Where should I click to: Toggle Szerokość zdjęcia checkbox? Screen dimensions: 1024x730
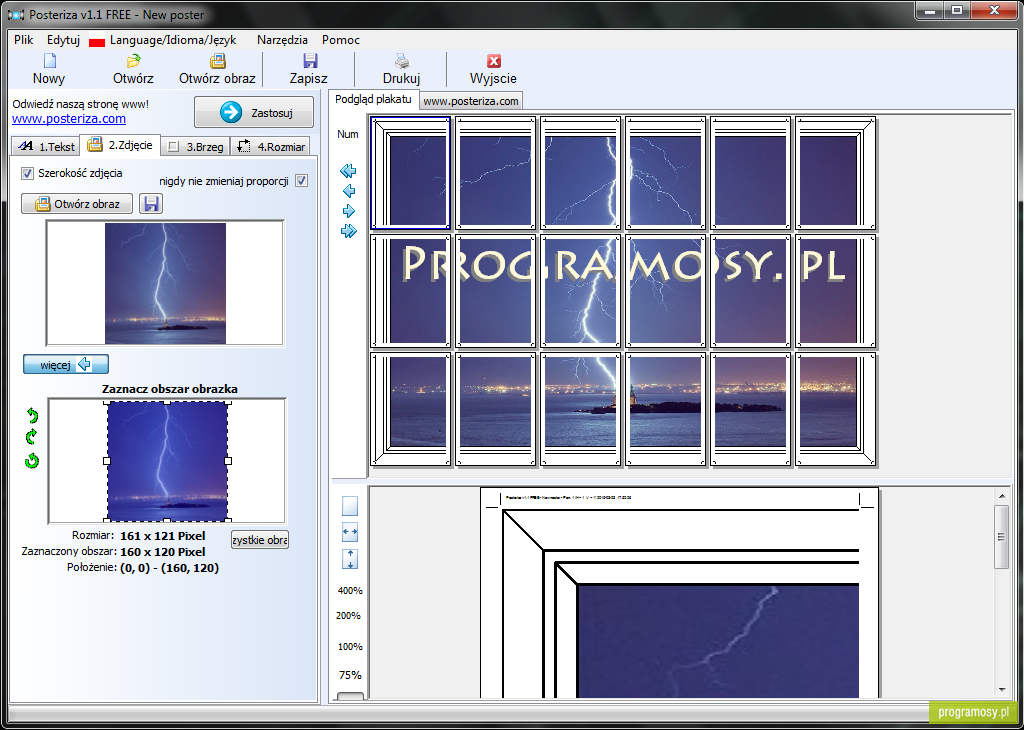pos(27,173)
